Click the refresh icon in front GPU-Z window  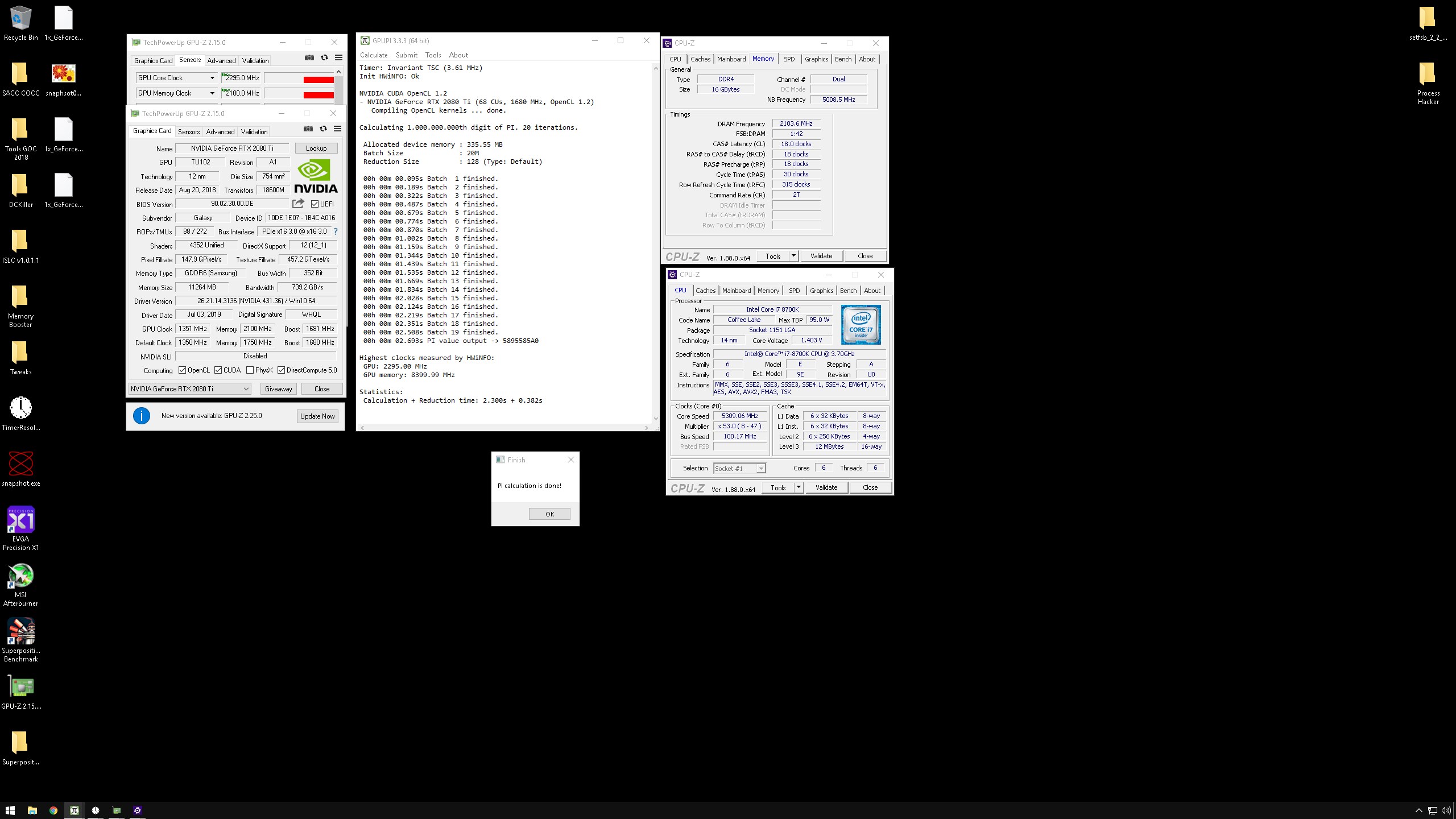[323, 129]
